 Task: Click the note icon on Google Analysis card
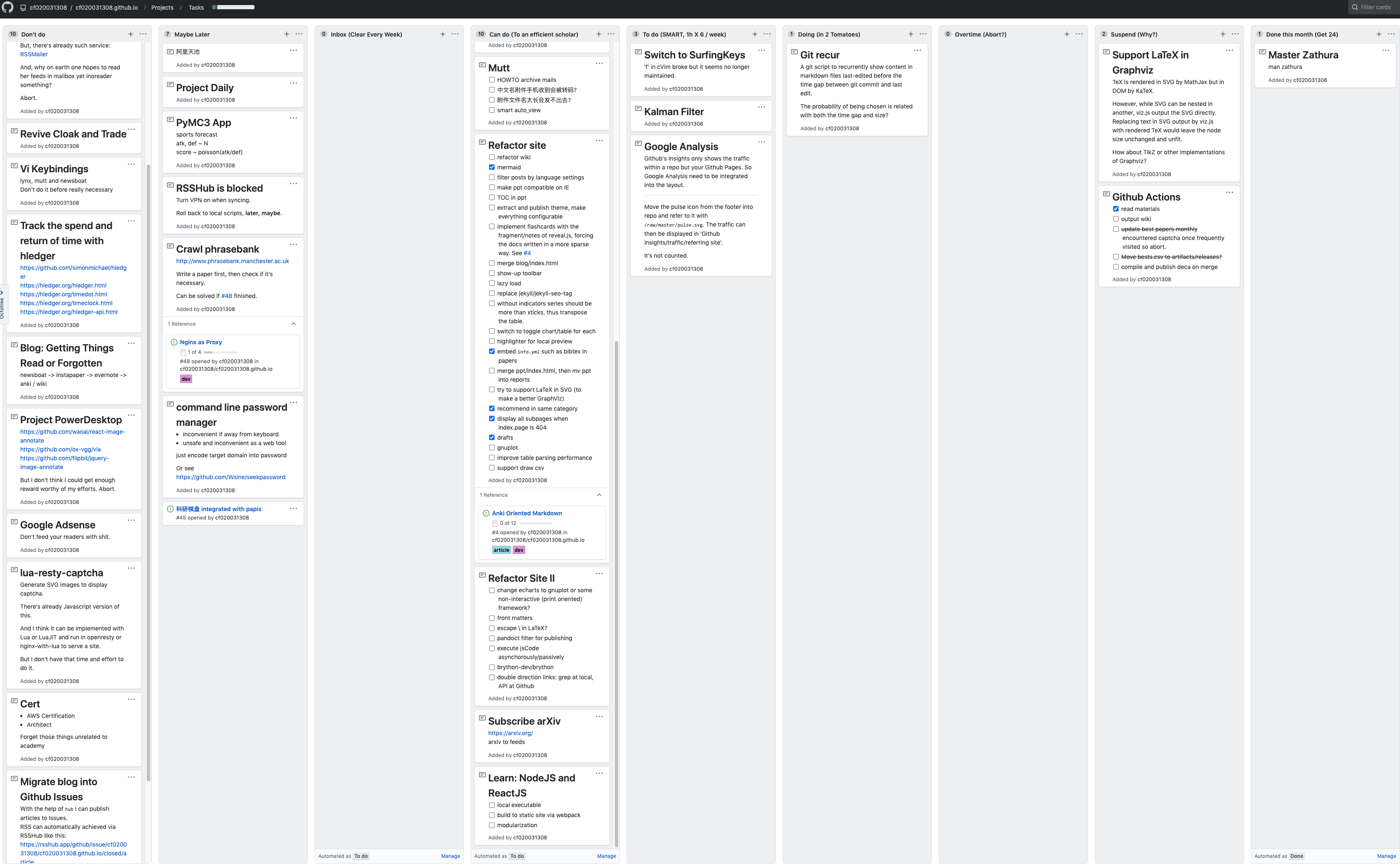(x=638, y=143)
